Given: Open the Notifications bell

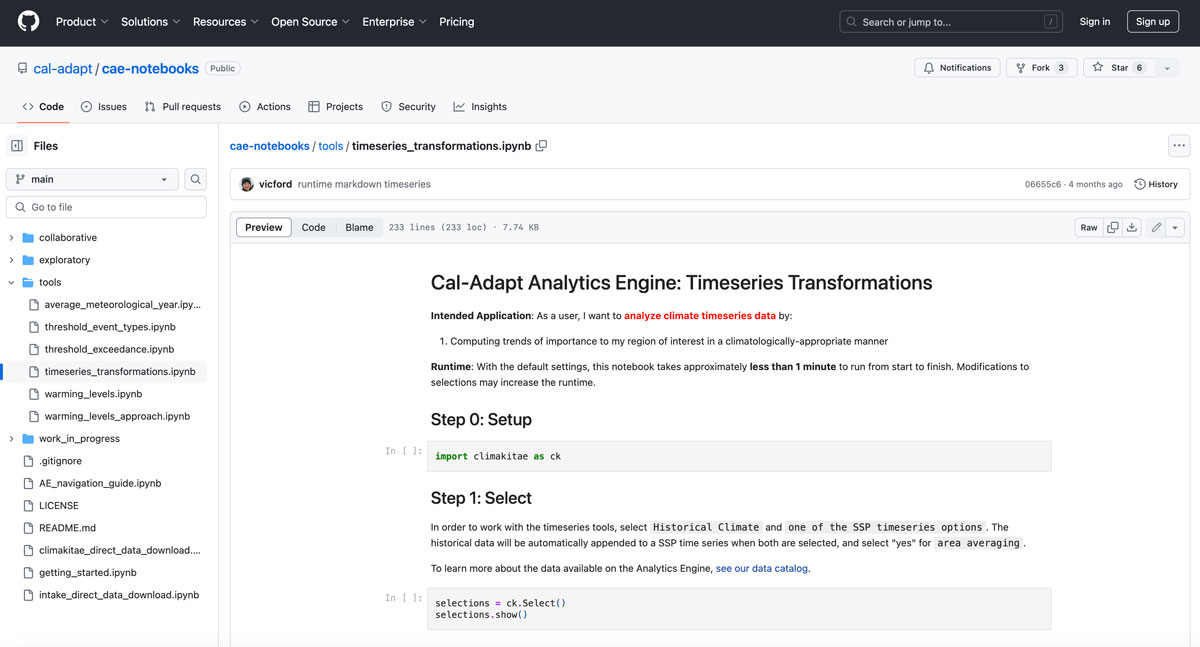Looking at the screenshot, I should click(x=957, y=67).
